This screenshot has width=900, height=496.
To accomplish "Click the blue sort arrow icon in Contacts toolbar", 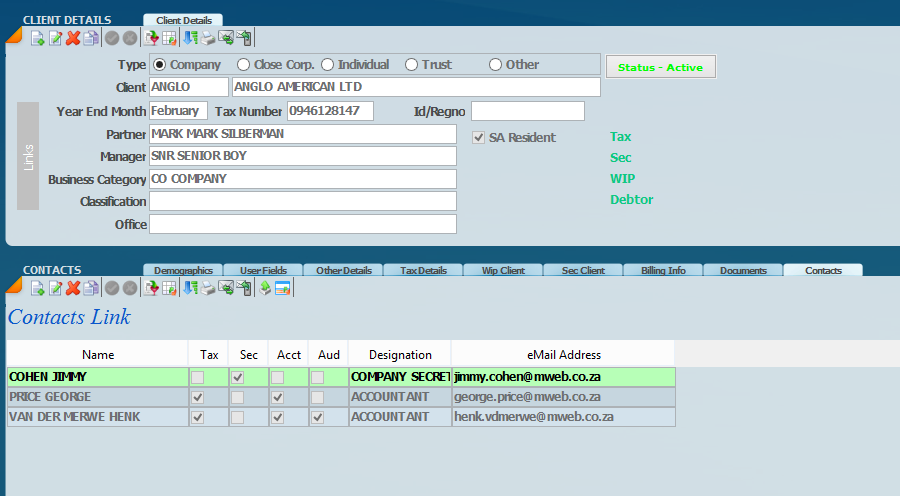I will (x=190, y=288).
